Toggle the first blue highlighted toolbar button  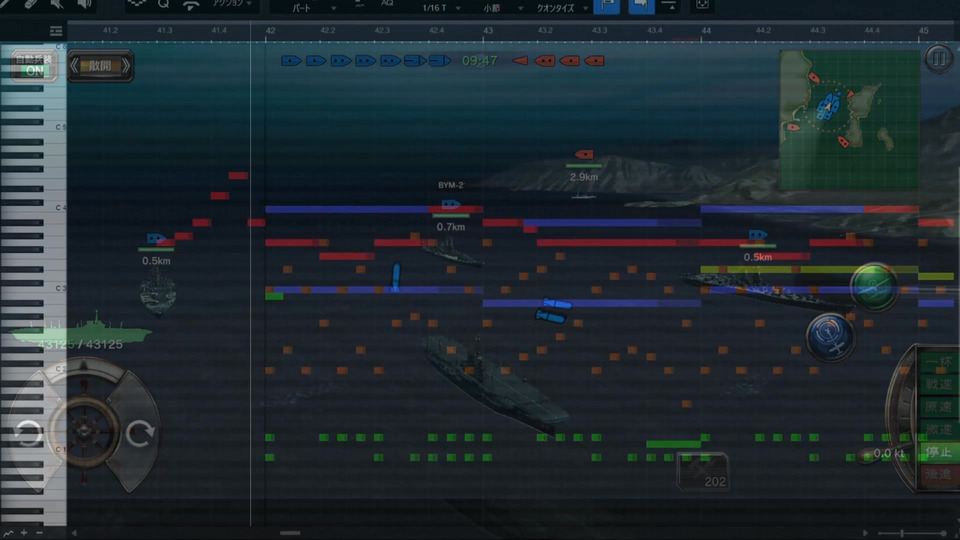click(607, 6)
